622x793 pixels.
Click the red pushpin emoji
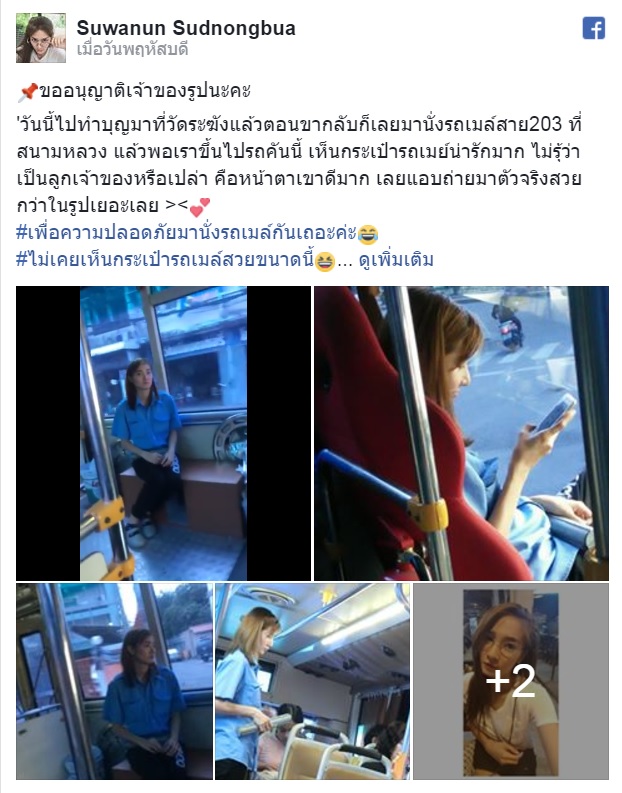click(27, 92)
